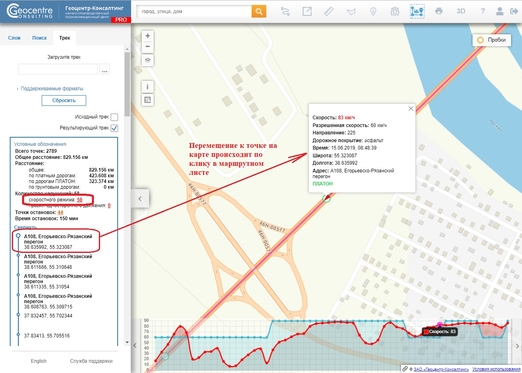Image resolution: width=522 pixels, height=373 pixels.
Task: Click the info 'i' map button
Action: click(148, 87)
